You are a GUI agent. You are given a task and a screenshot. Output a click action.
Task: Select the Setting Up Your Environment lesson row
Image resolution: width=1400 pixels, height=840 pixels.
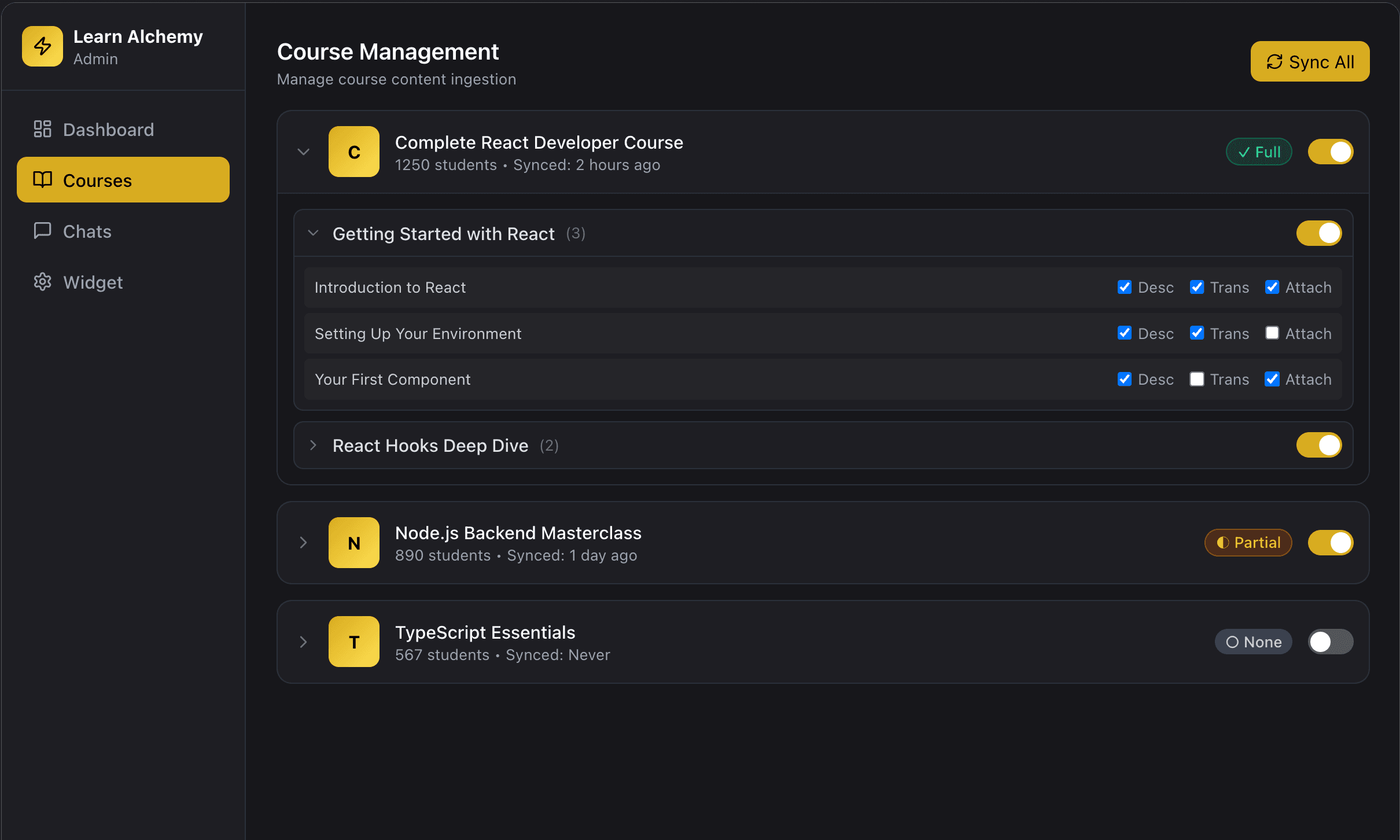418,333
